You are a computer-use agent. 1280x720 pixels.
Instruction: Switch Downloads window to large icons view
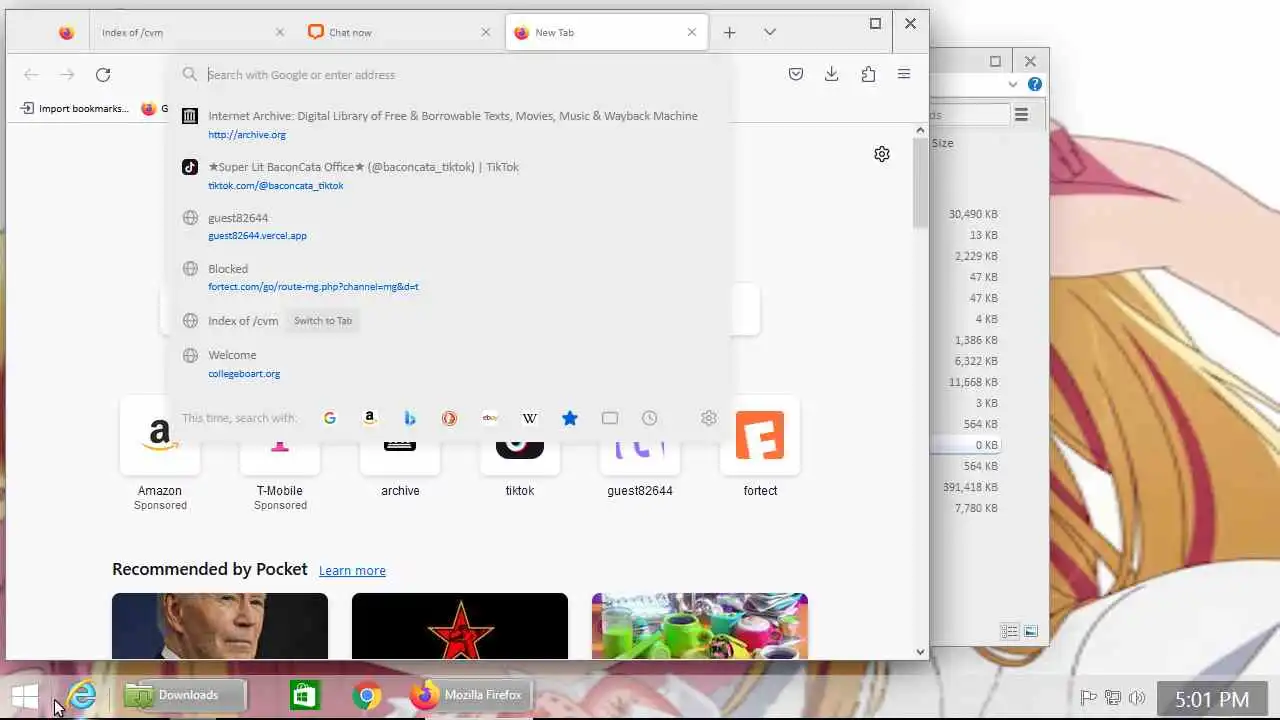[1031, 631]
